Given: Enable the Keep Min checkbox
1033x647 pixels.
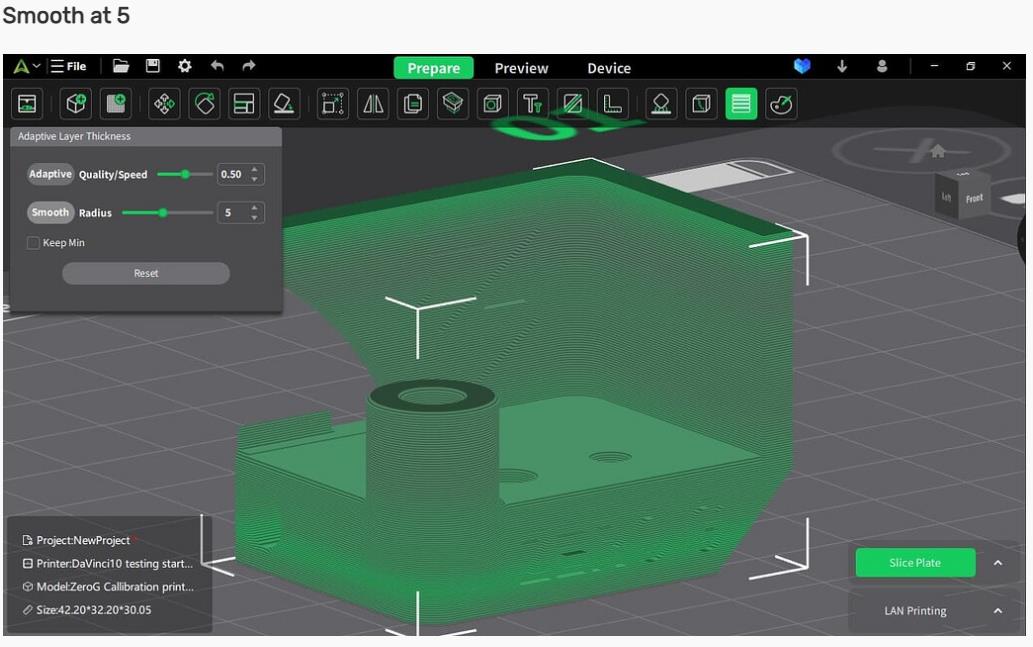Looking at the screenshot, I should coord(33,243).
